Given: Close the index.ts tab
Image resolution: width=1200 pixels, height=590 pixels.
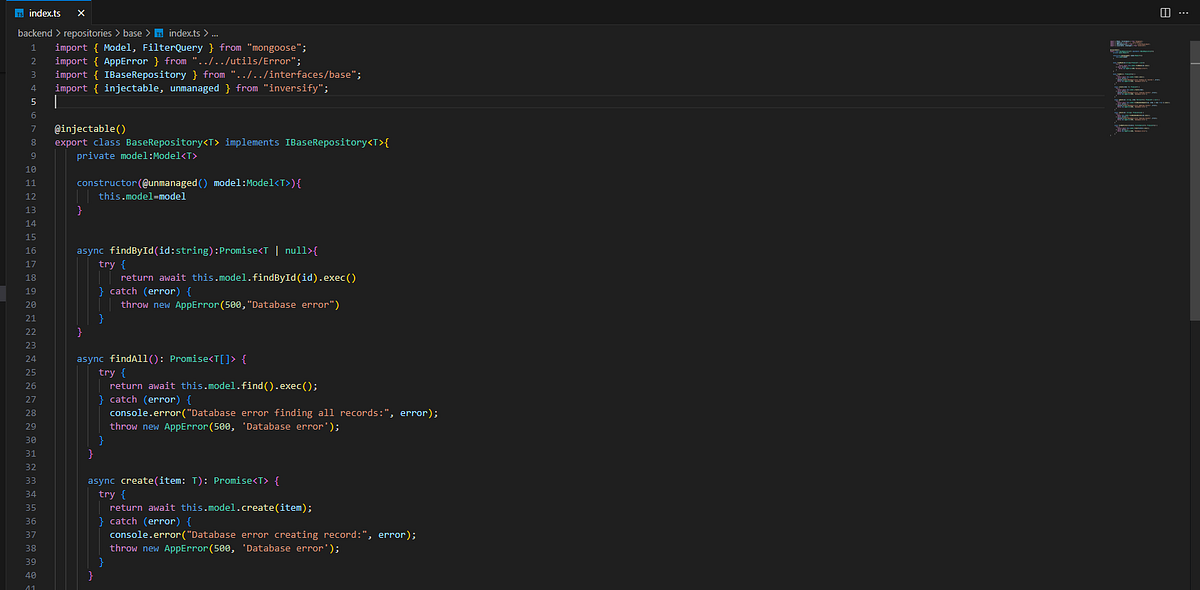Looking at the screenshot, I should click(x=83, y=14).
